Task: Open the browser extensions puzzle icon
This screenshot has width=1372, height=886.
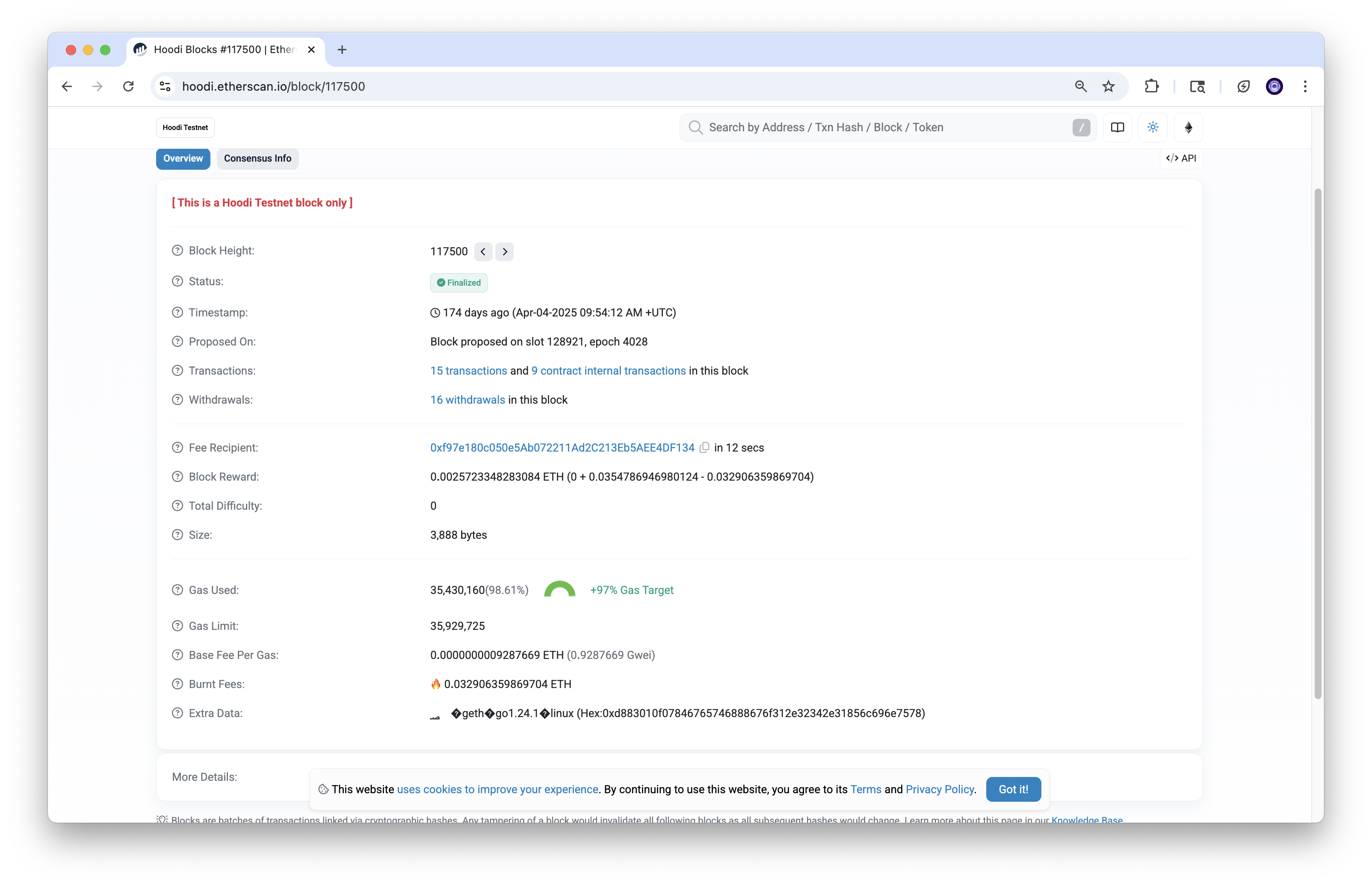Action: [x=1152, y=86]
